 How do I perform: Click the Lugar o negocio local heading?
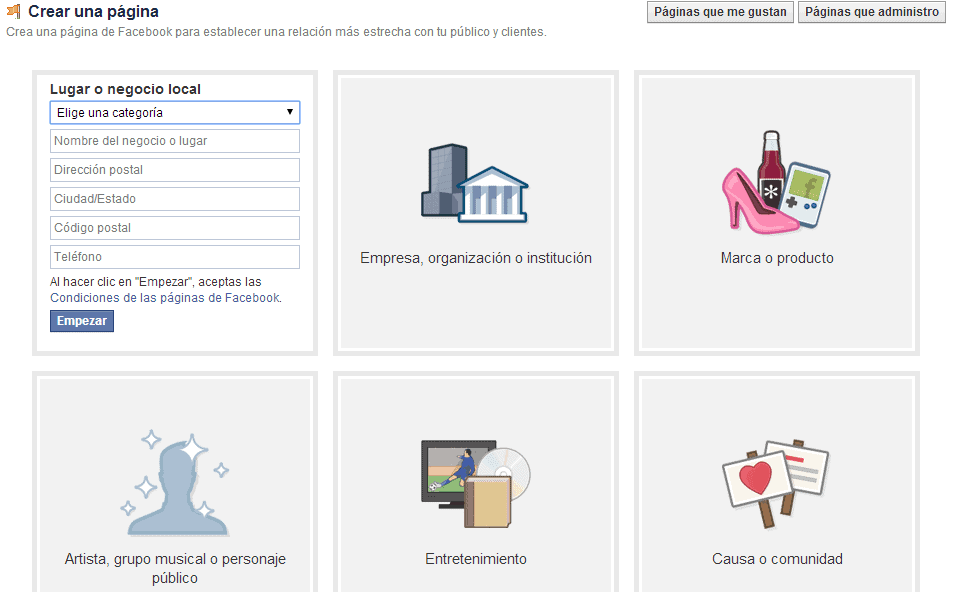125,89
